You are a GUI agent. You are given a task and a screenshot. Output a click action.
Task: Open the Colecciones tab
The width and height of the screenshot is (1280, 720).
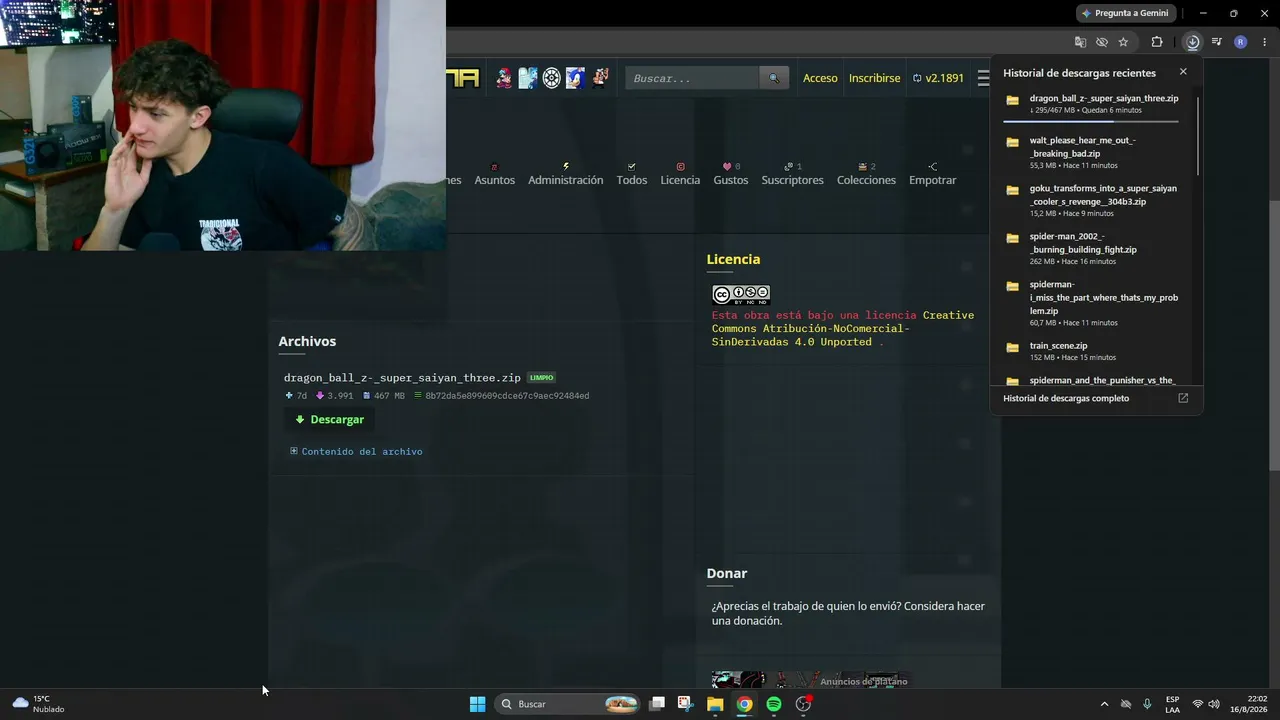click(867, 174)
